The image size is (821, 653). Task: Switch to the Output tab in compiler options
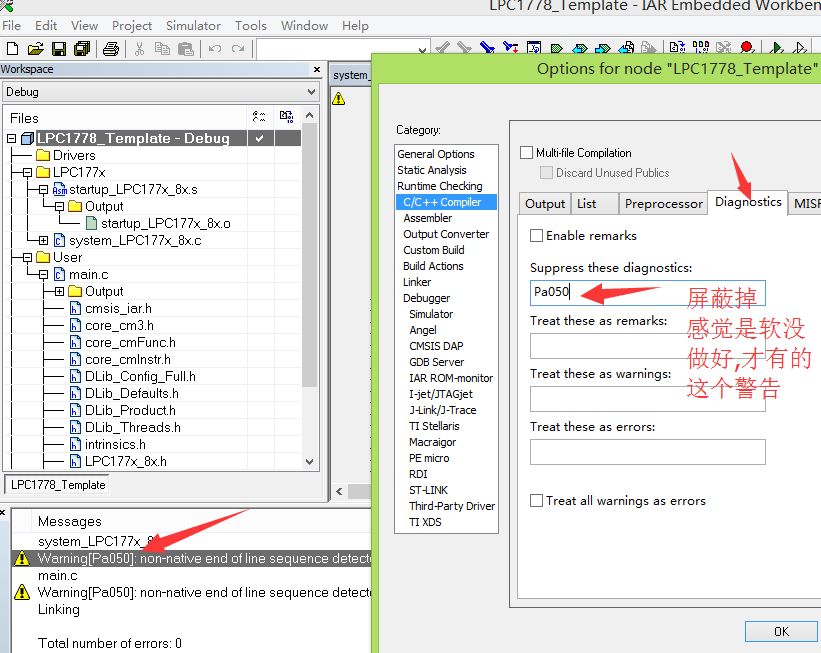545,204
